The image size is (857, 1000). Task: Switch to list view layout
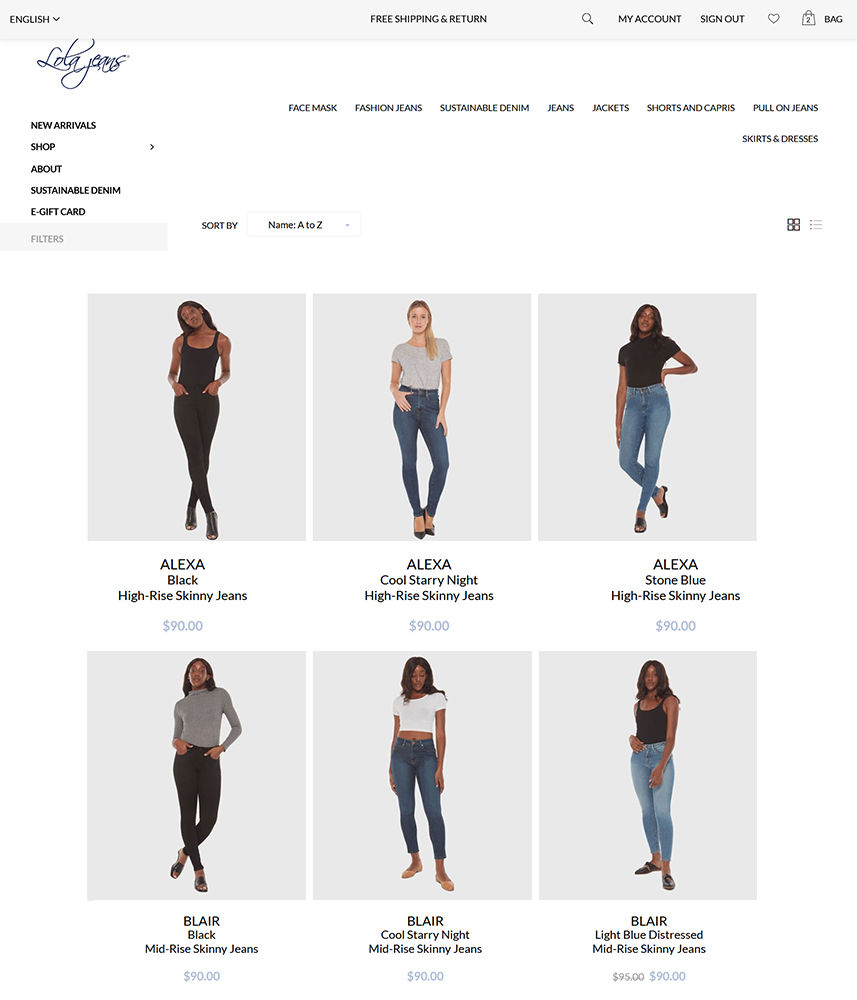[x=816, y=224]
